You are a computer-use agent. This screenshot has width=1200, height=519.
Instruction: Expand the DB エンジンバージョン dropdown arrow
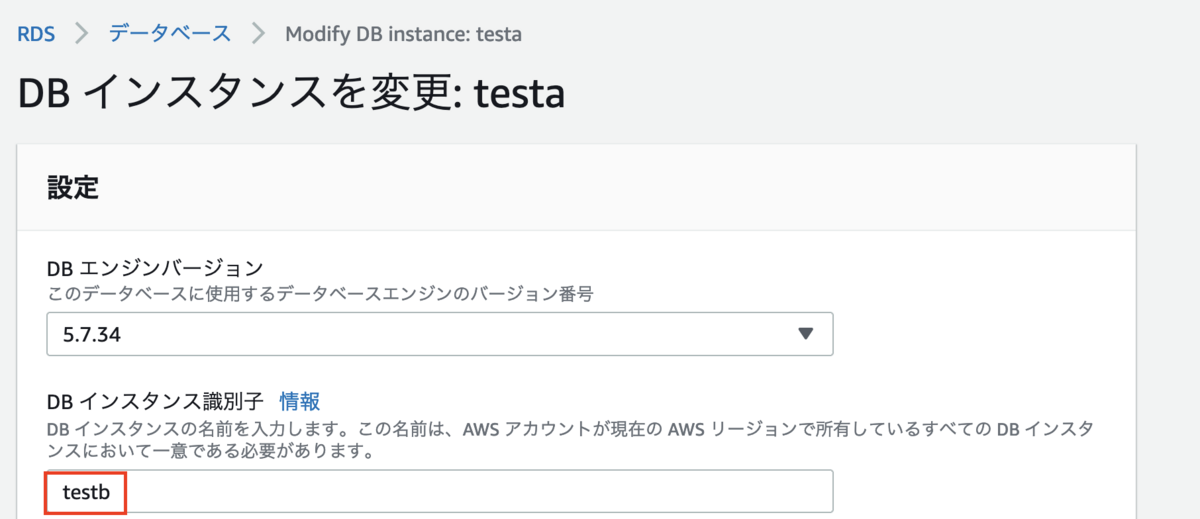(x=806, y=334)
